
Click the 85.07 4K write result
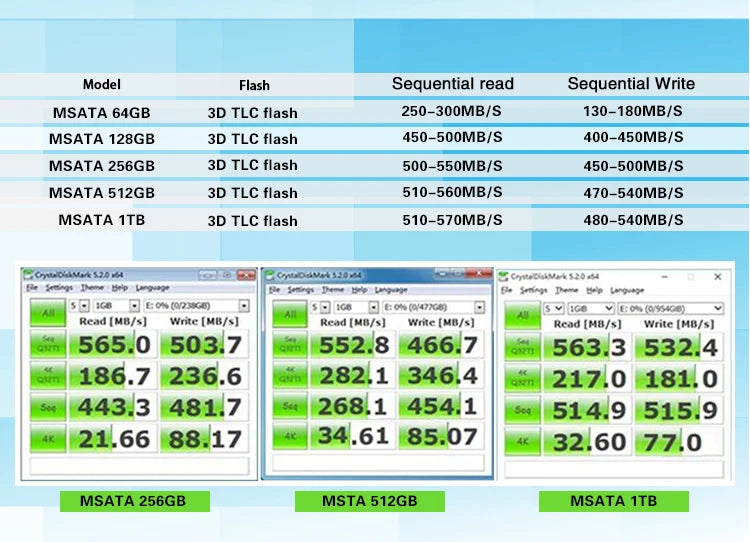click(441, 436)
